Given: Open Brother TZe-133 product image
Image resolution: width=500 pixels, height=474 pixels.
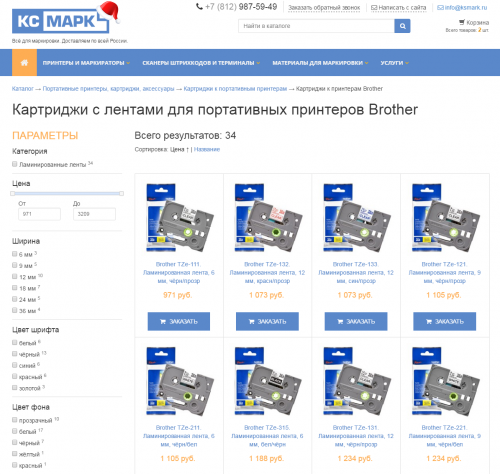Looking at the screenshot, I should (356, 217).
